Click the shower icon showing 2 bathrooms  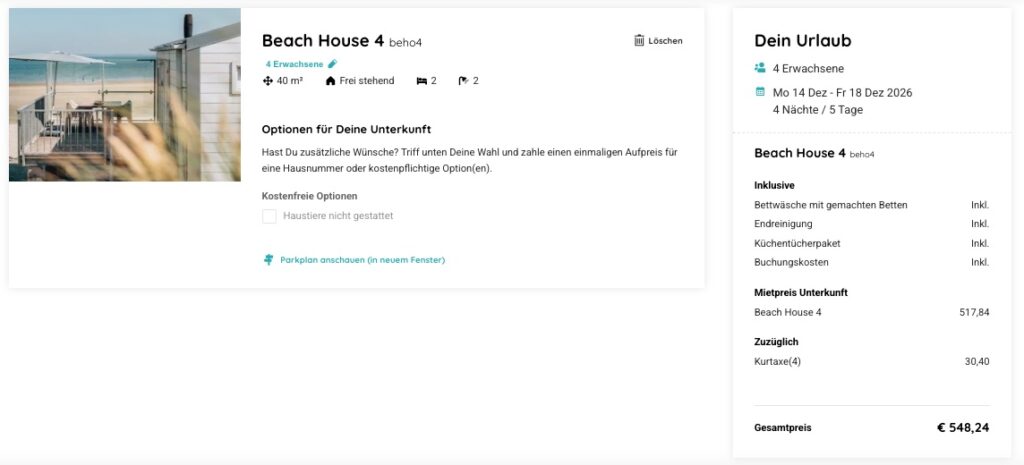pyautogui.click(x=464, y=81)
